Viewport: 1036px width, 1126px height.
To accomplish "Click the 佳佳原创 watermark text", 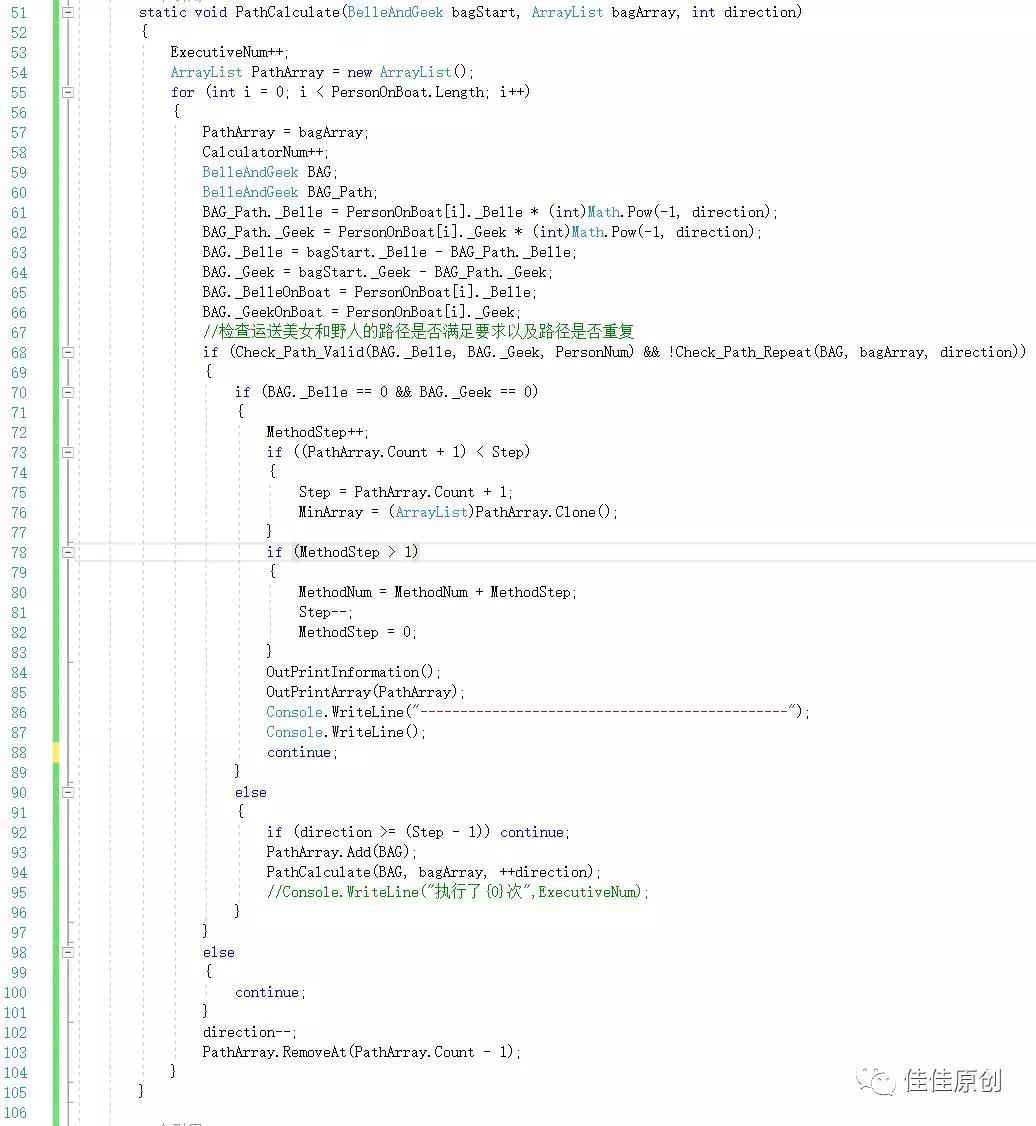I will 952,1081.
